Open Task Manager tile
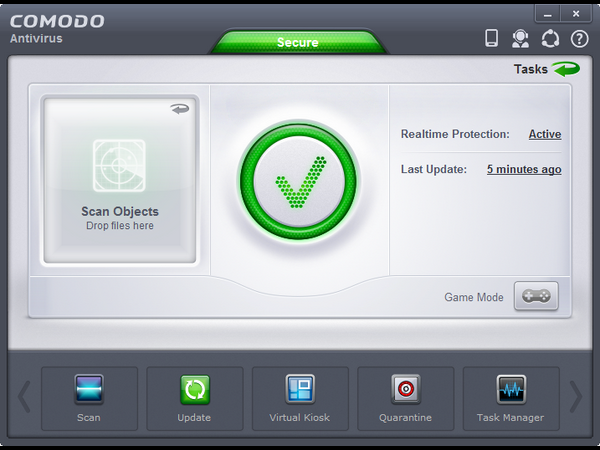The width and height of the screenshot is (600, 450). pyautogui.click(x=511, y=398)
